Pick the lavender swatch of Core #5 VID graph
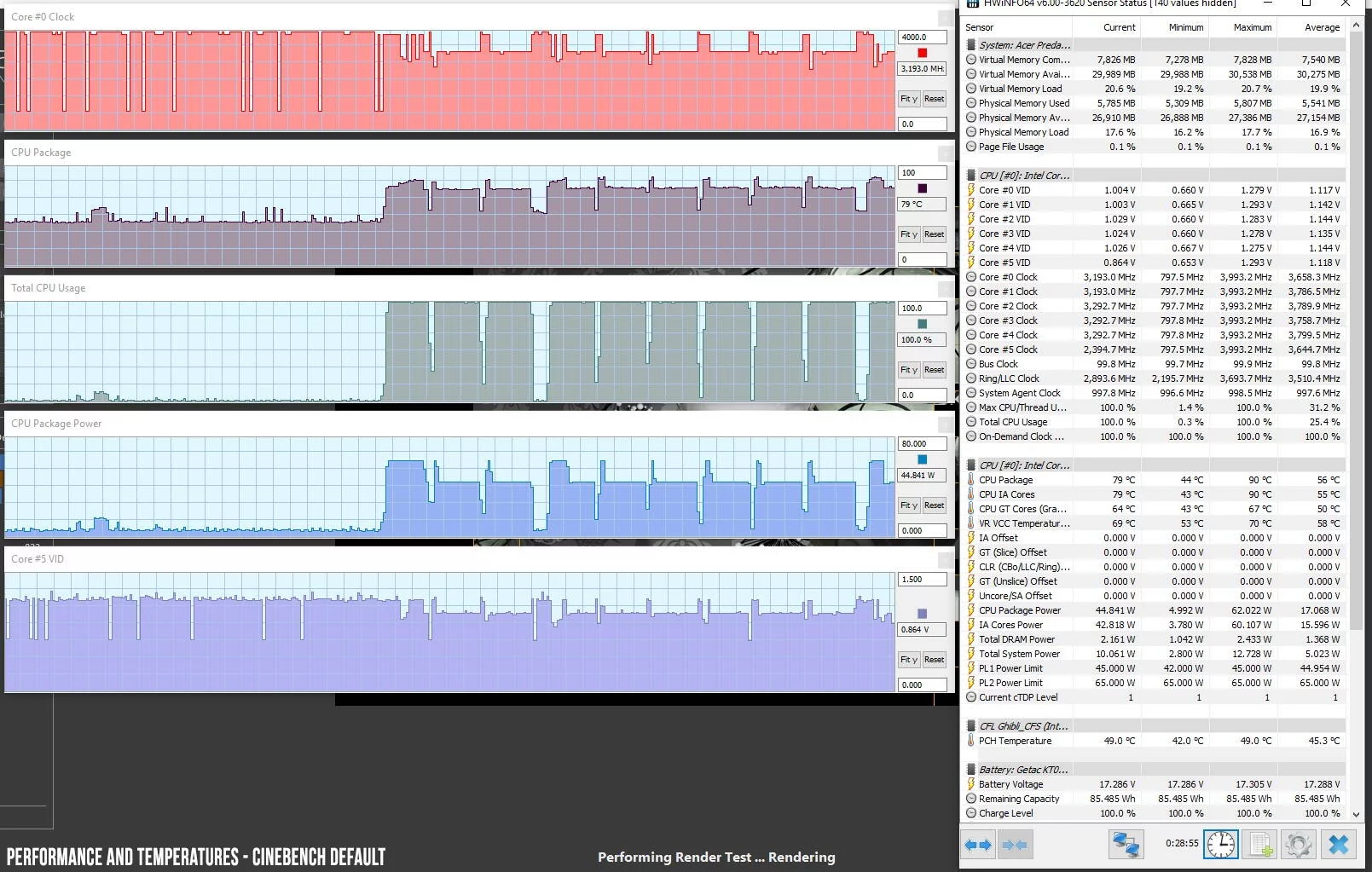Screen dimensions: 1372x872 [x=922, y=614]
